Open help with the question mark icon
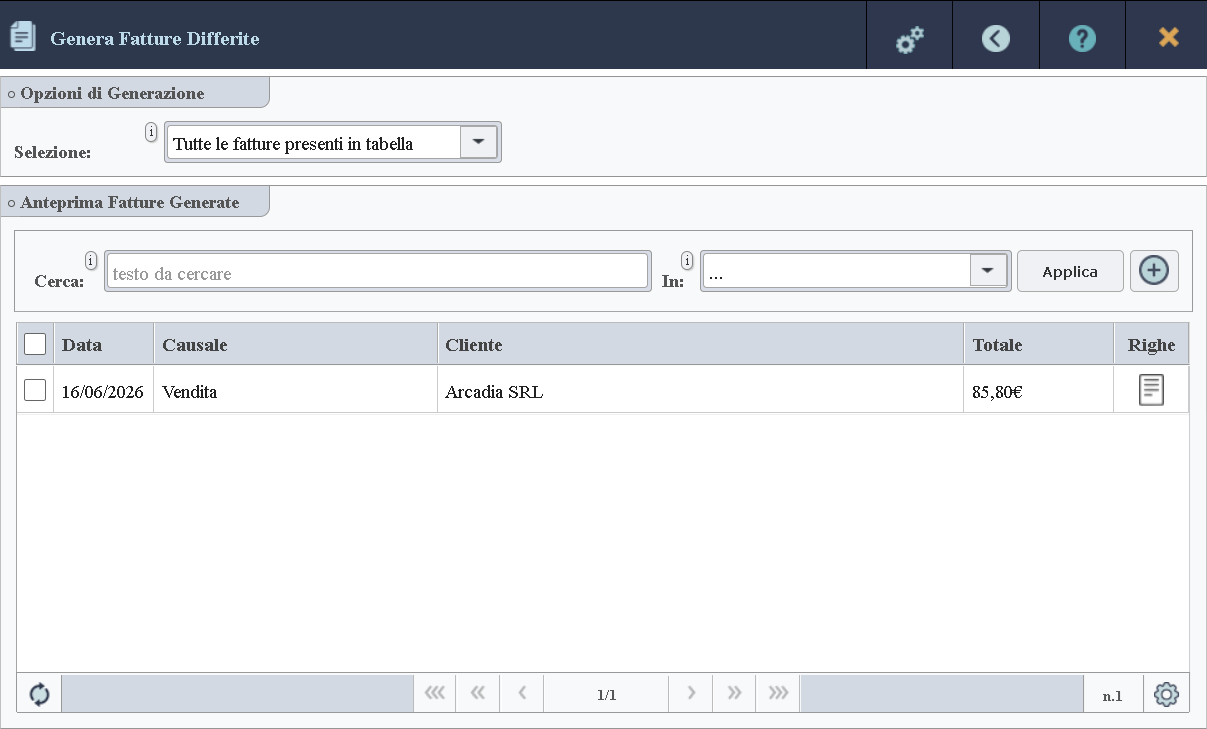 point(1082,38)
